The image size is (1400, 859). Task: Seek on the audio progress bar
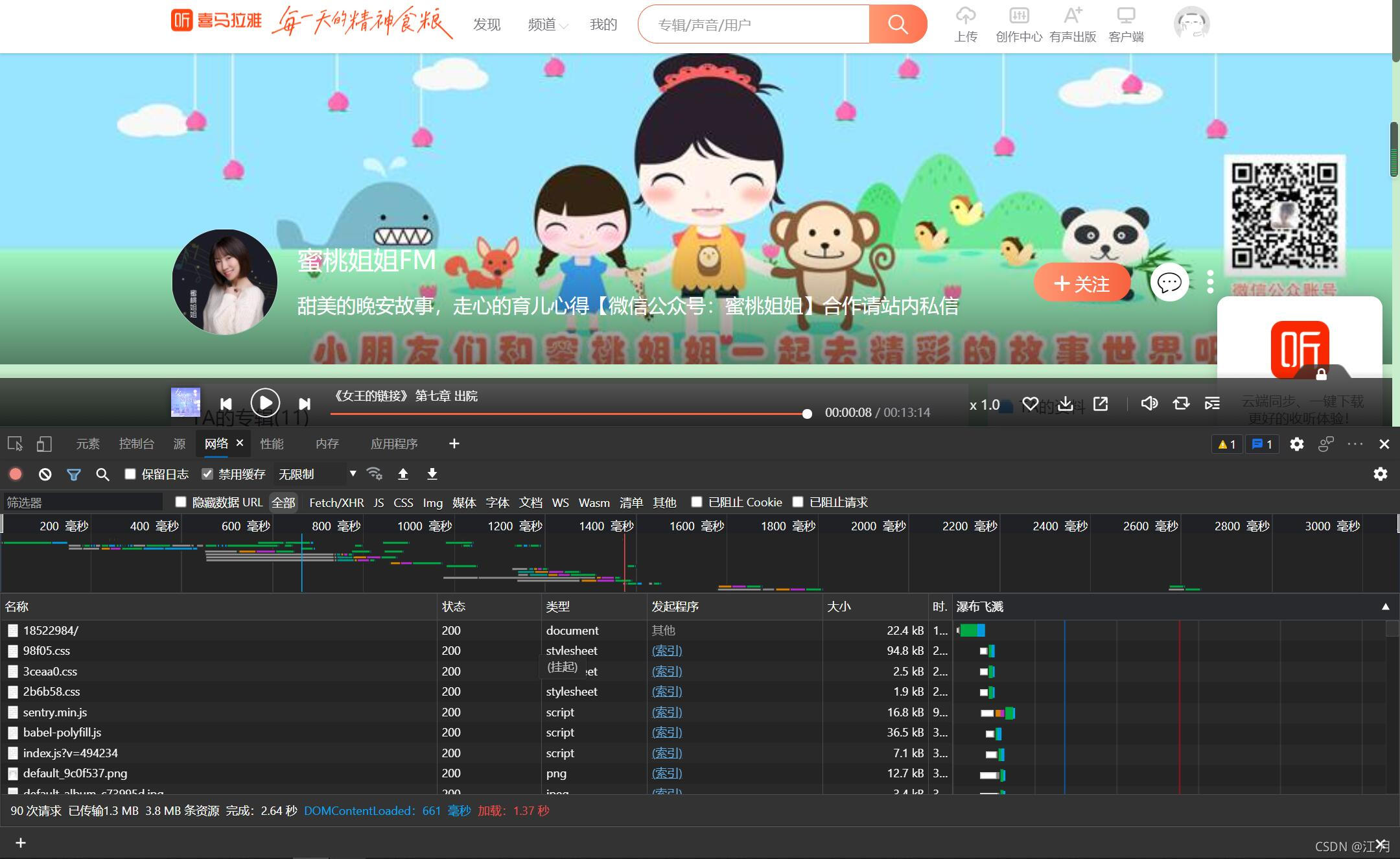(x=569, y=414)
